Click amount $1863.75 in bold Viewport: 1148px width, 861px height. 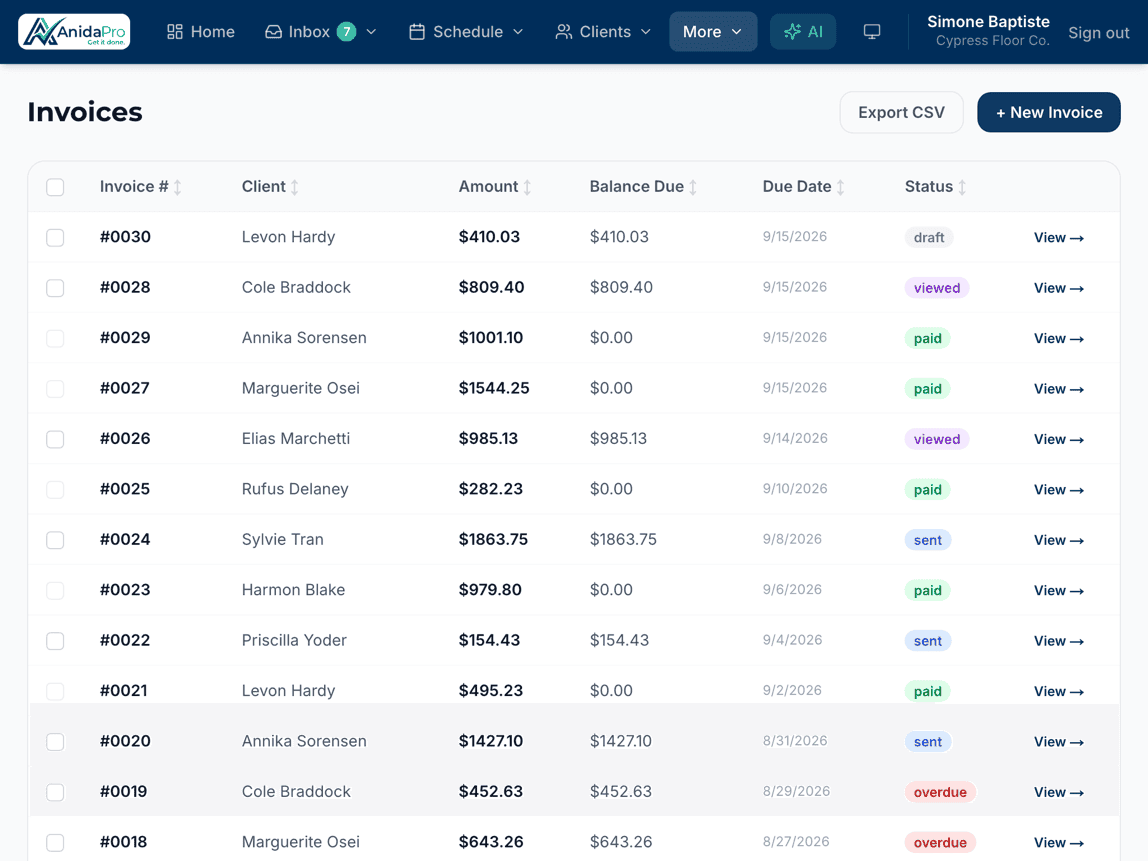[x=493, y=540]
